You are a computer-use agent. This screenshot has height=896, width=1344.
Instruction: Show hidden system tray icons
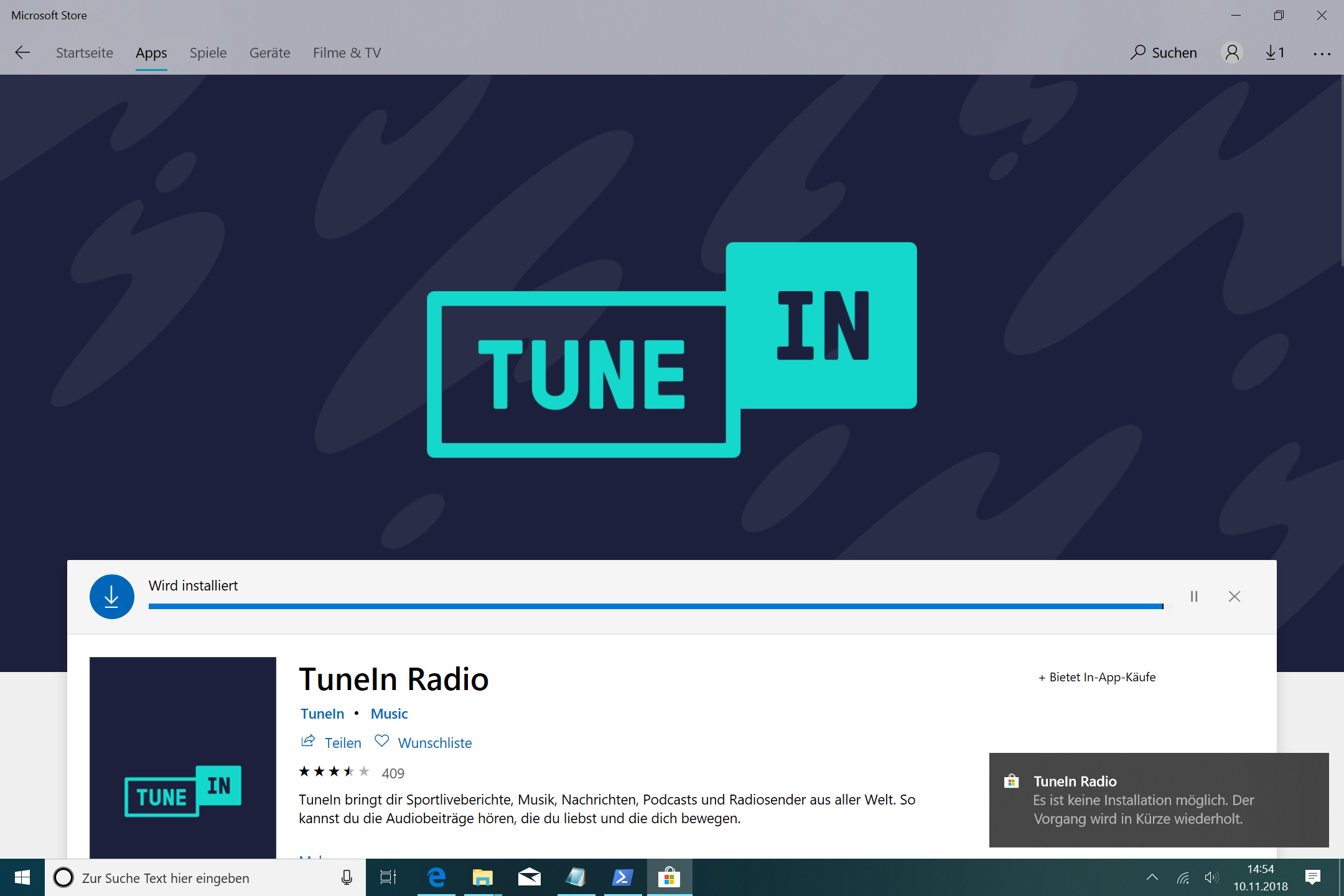tap(1152, 878)
